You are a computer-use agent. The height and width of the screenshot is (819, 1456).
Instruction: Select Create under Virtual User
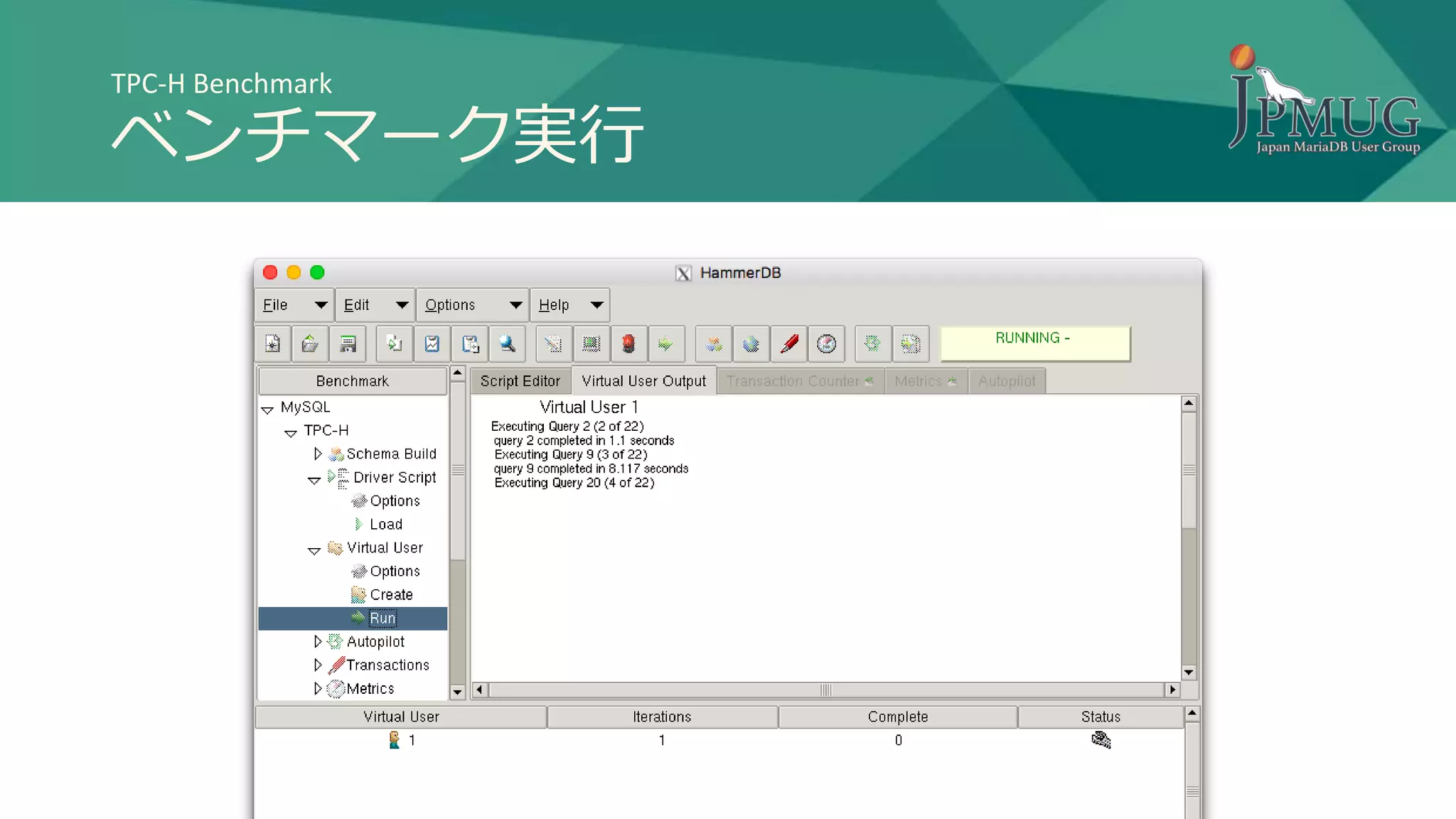click(391, 594)
